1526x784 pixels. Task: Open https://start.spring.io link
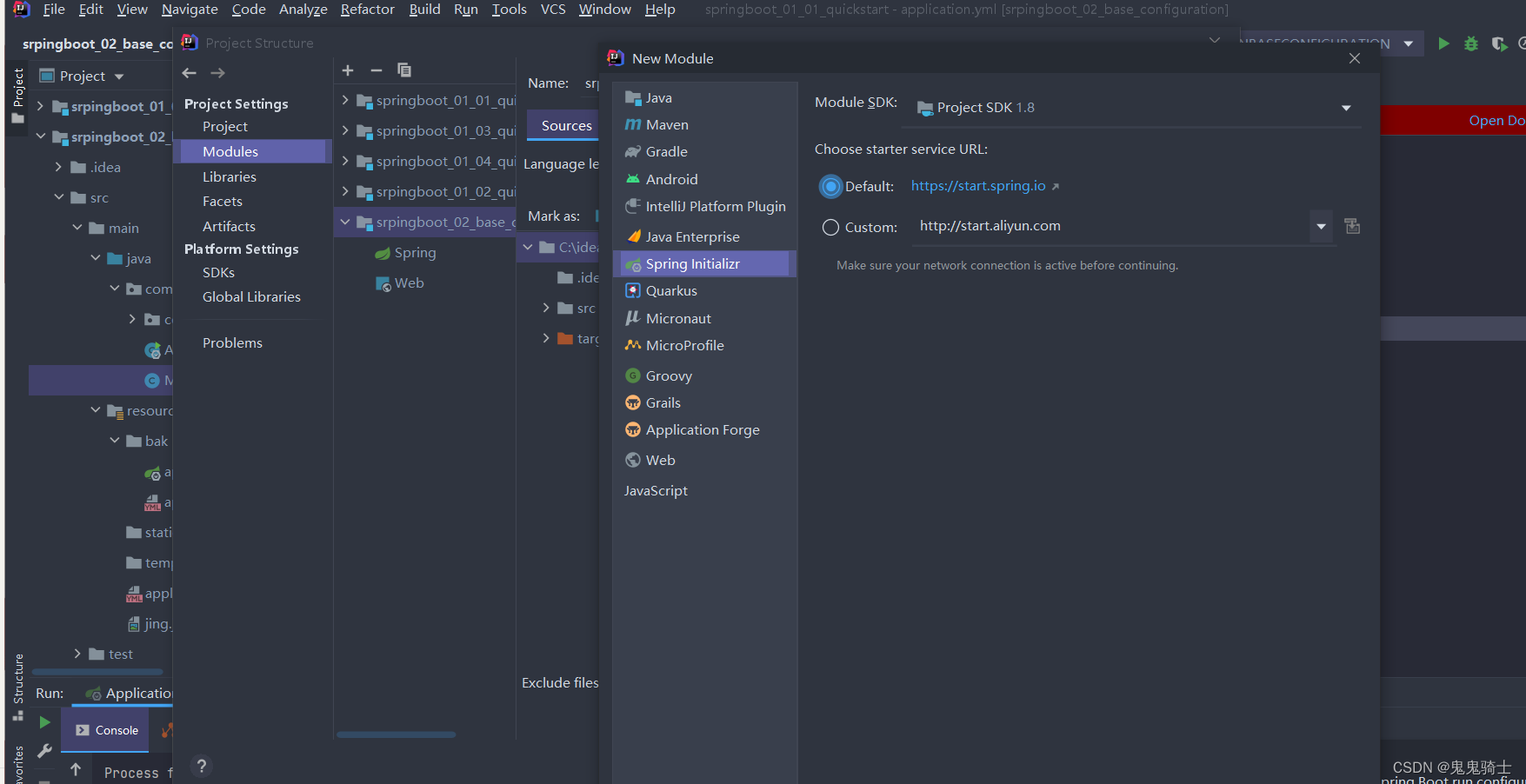[x=978, y=186]
